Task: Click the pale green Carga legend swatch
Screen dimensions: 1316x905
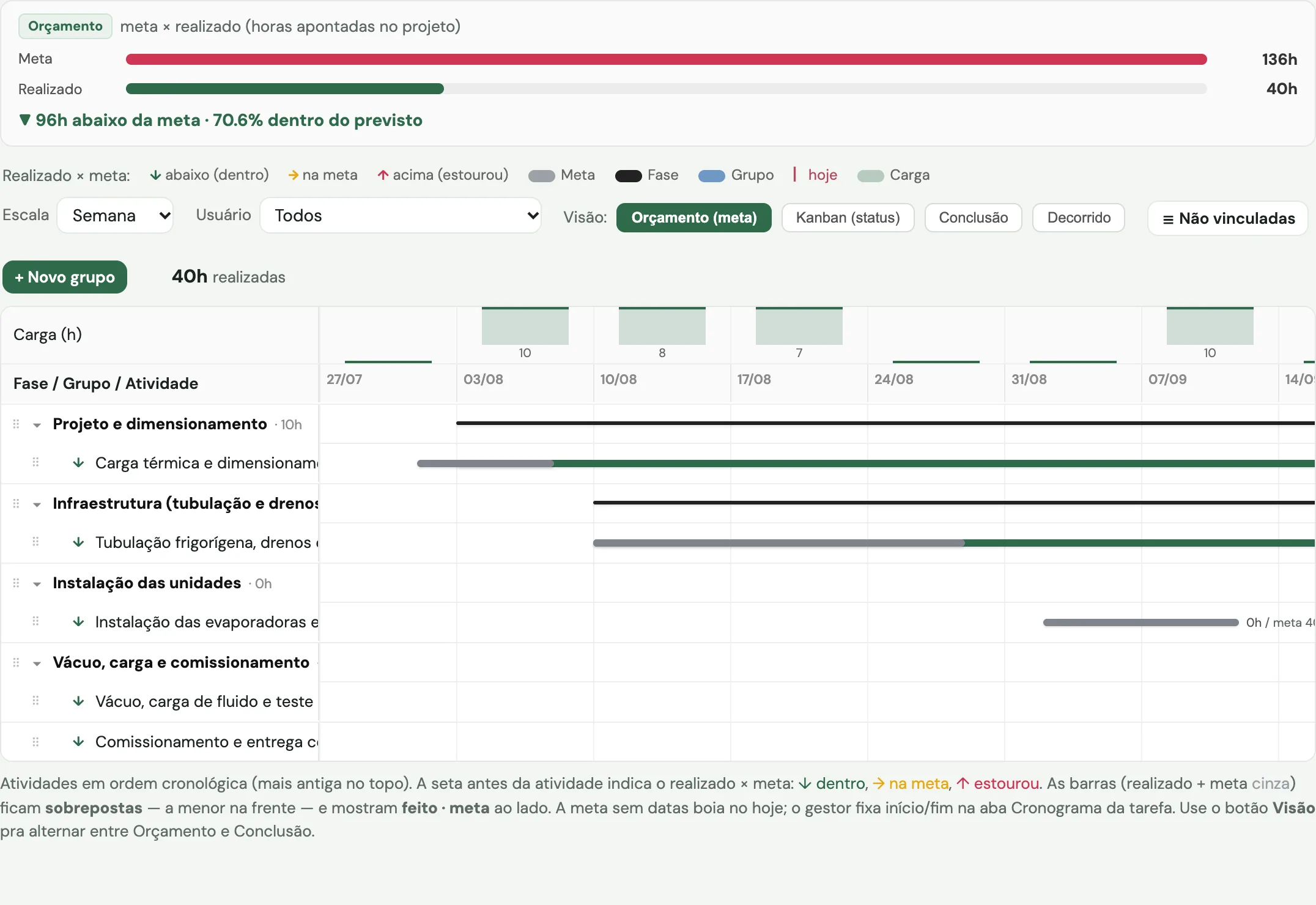Action: tap(870, 176)
